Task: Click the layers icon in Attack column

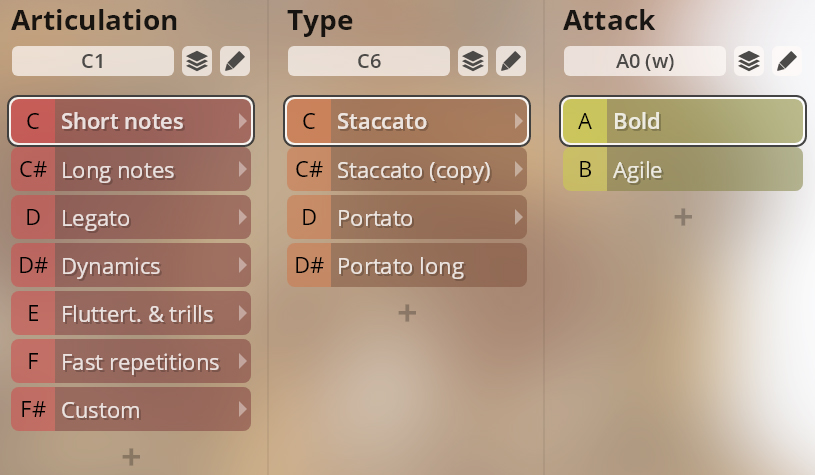Action: coord(749,61)
